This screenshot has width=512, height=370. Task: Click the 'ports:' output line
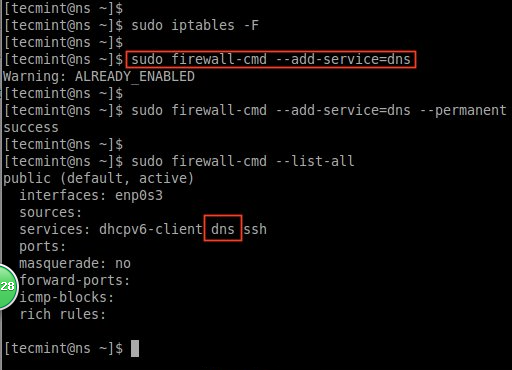coord(42,247)
